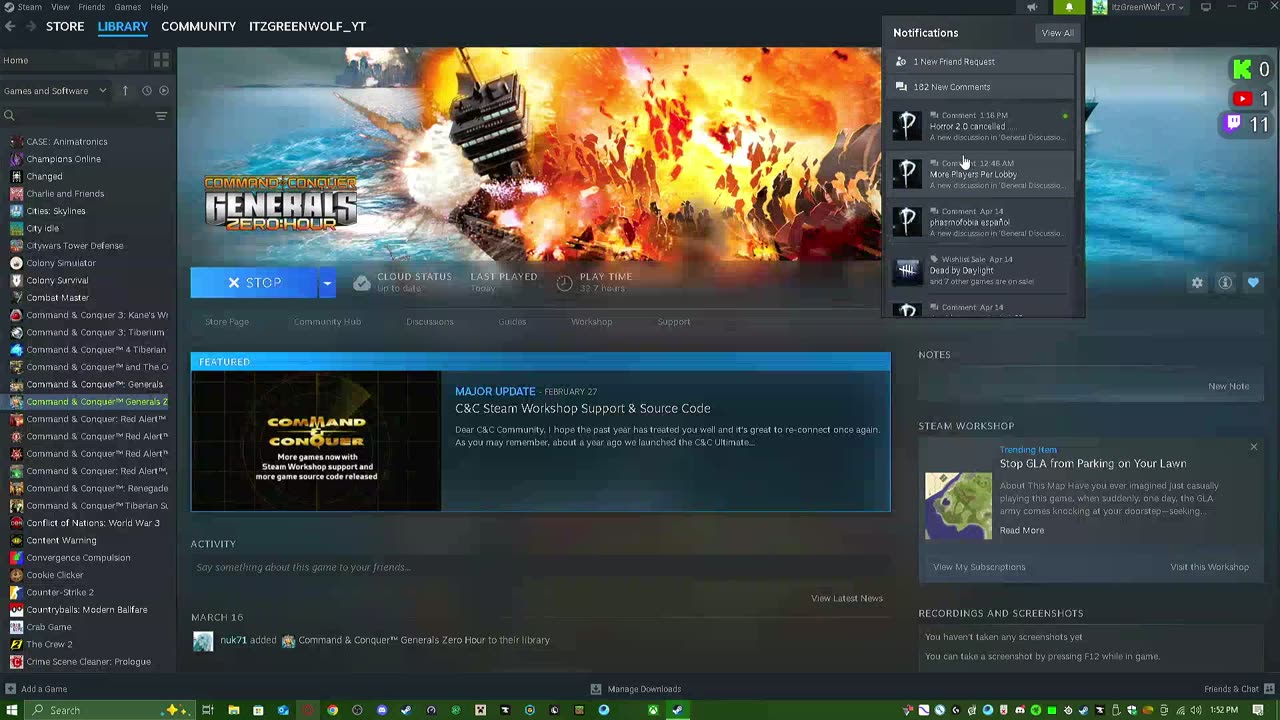Add a New Note
This screenshot has width=1280, height=720.
pyautogui.click(x=1228, y=386)
